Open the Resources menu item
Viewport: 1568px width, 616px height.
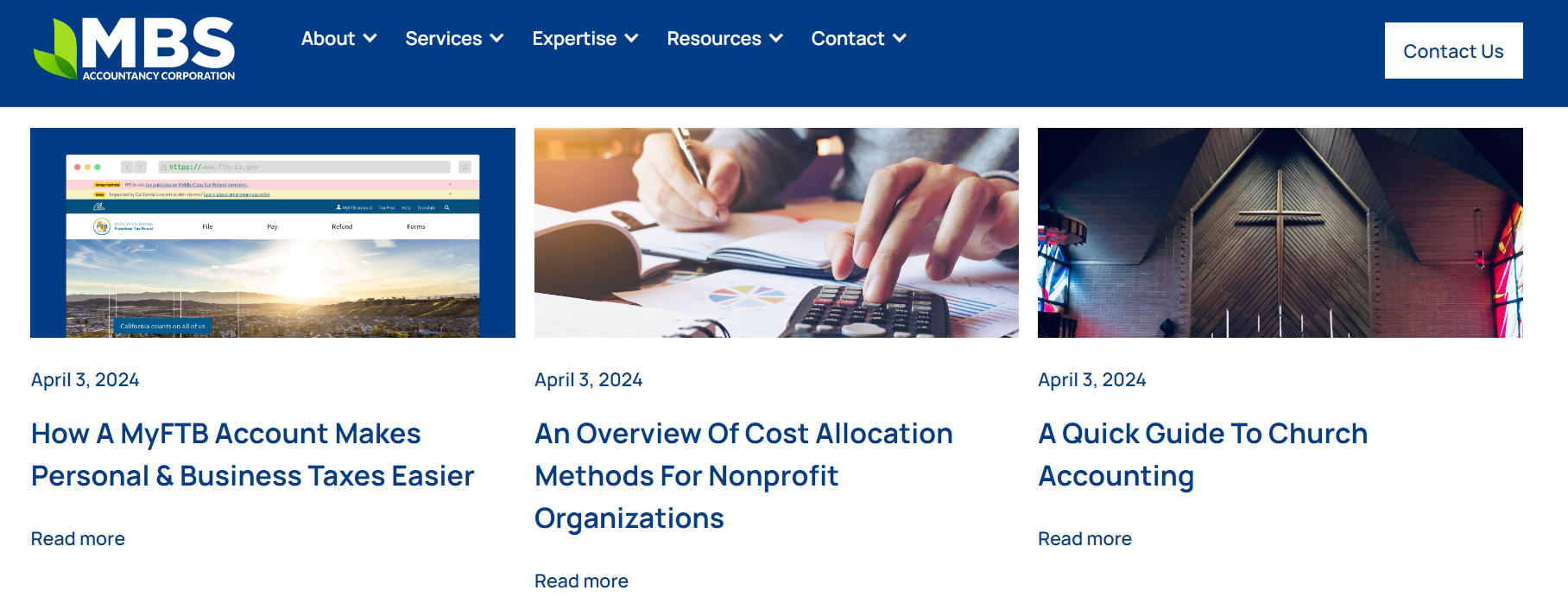coord(713,38)
